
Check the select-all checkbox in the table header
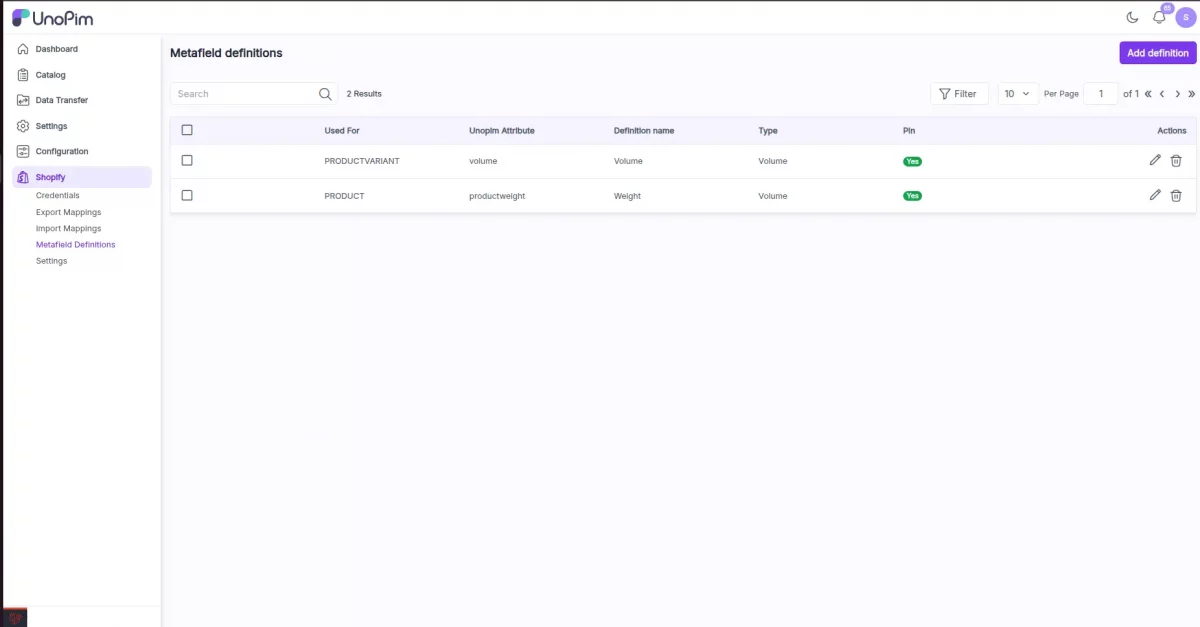[x=187, y=129]
